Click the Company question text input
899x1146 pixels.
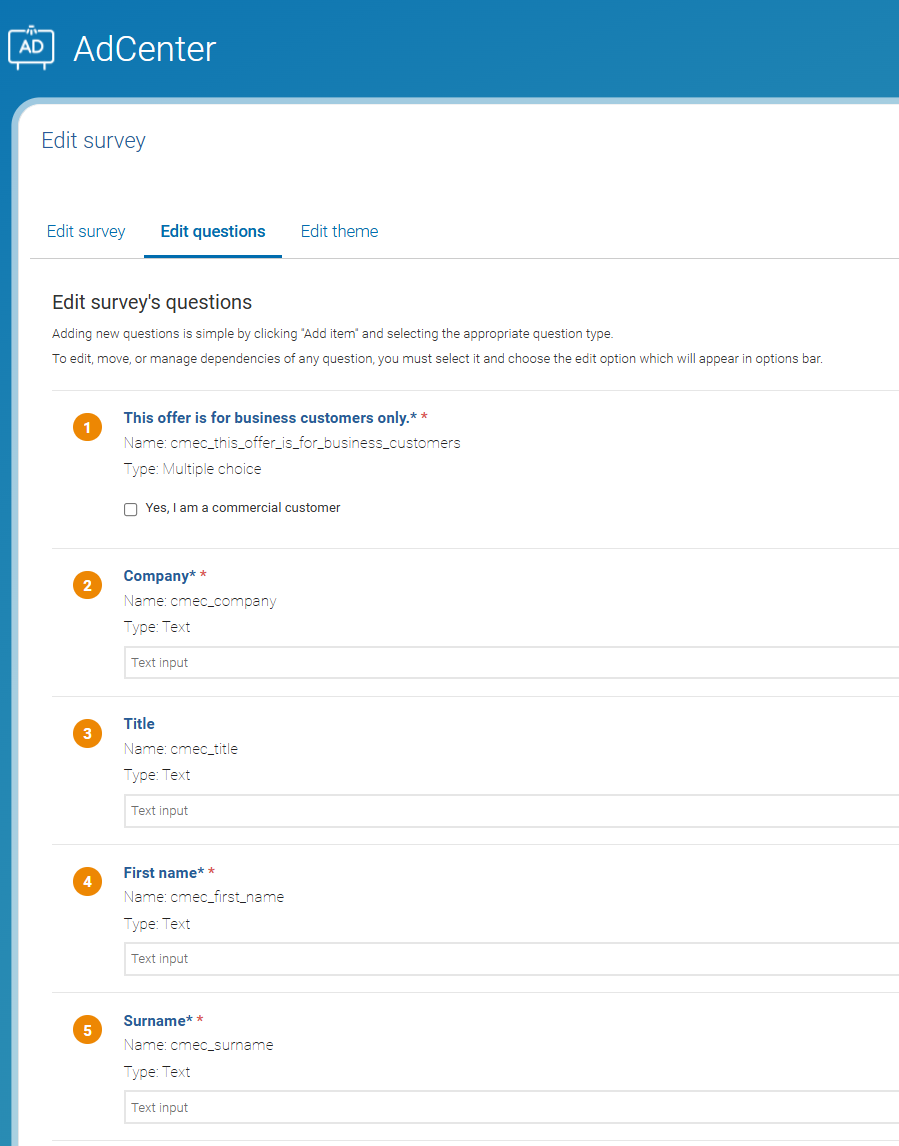pyautogui.click(x=510, y=662)
